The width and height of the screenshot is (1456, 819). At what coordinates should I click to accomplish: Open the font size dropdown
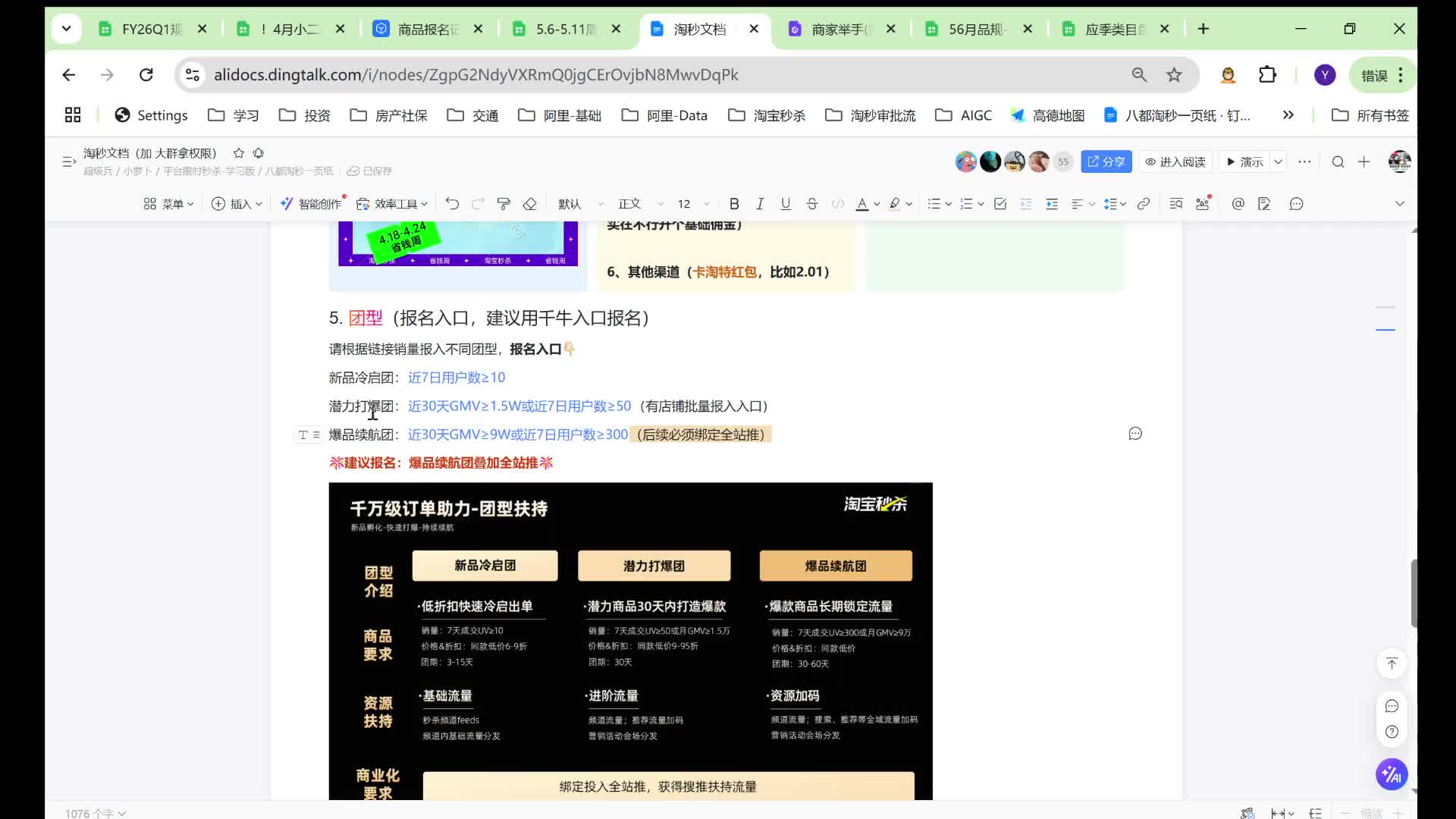tap(706, 203)
